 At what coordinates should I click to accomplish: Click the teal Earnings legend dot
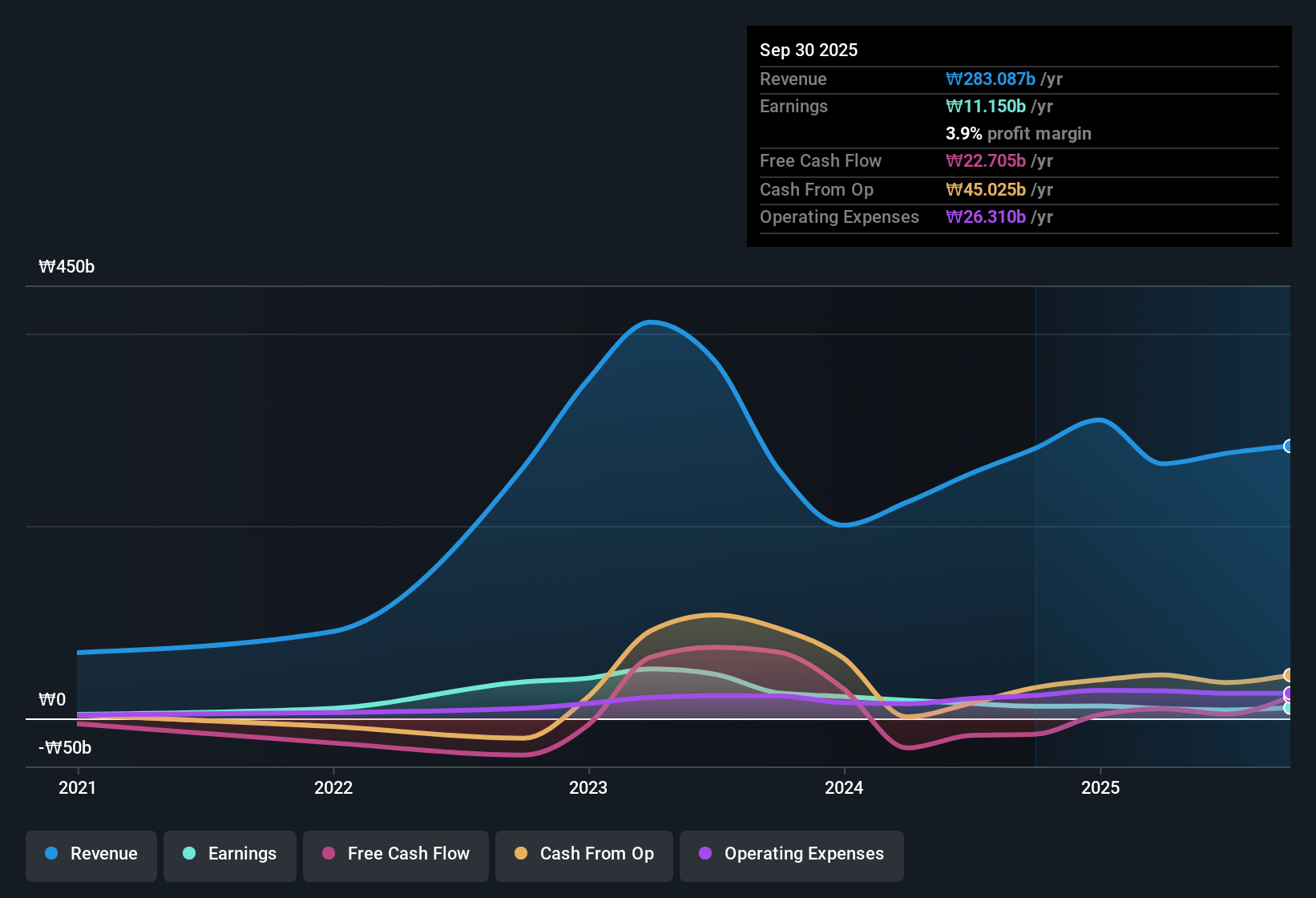(189, 853)
